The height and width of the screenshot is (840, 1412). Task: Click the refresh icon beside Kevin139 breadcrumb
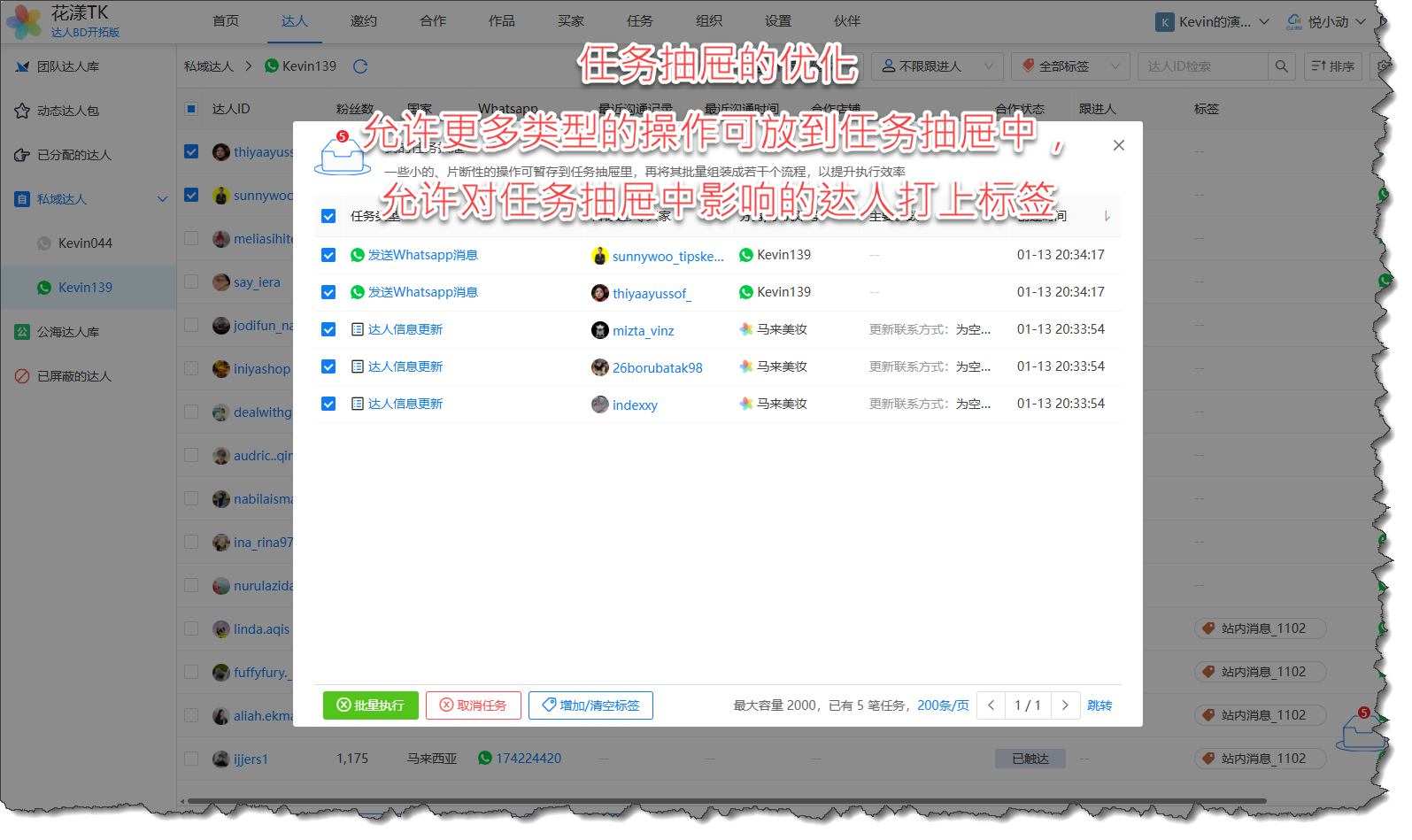[x=360, y=66]
